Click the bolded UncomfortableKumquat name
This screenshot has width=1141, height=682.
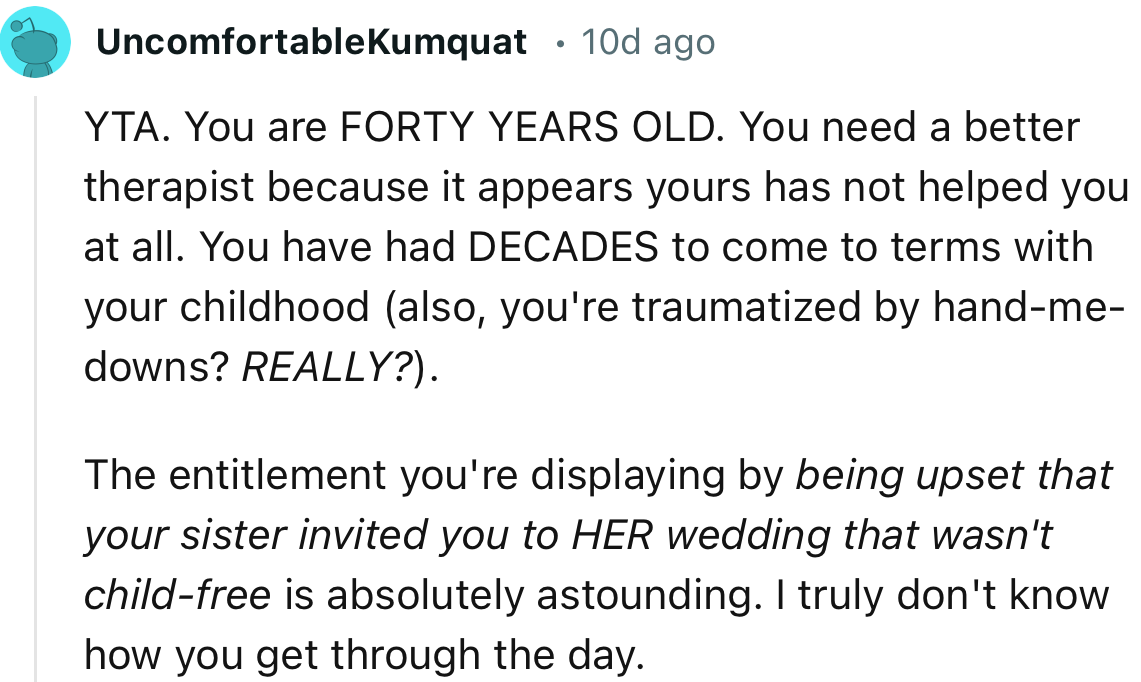coord(311,42)
